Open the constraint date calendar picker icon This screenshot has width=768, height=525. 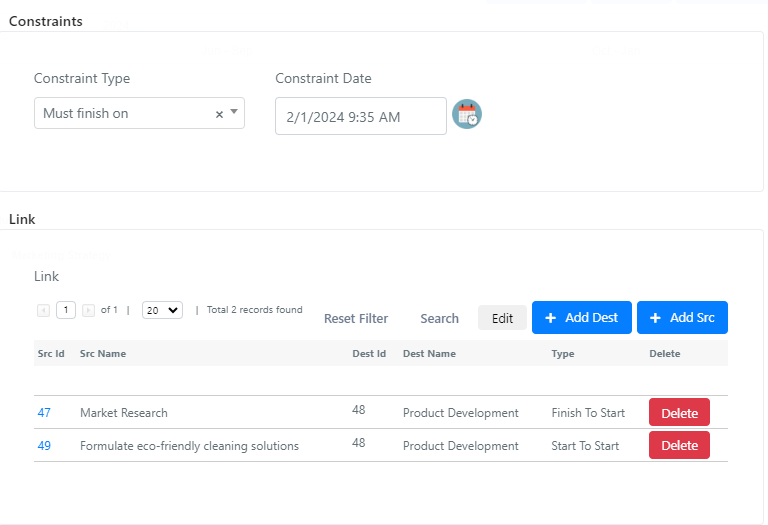467,114
